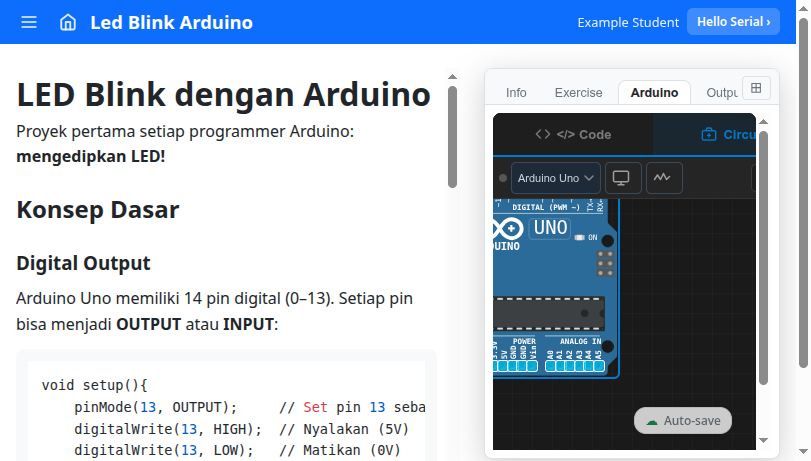Screen dimensions: 811x461
Task: Open the Code editor tab
Action: point(573,135)
